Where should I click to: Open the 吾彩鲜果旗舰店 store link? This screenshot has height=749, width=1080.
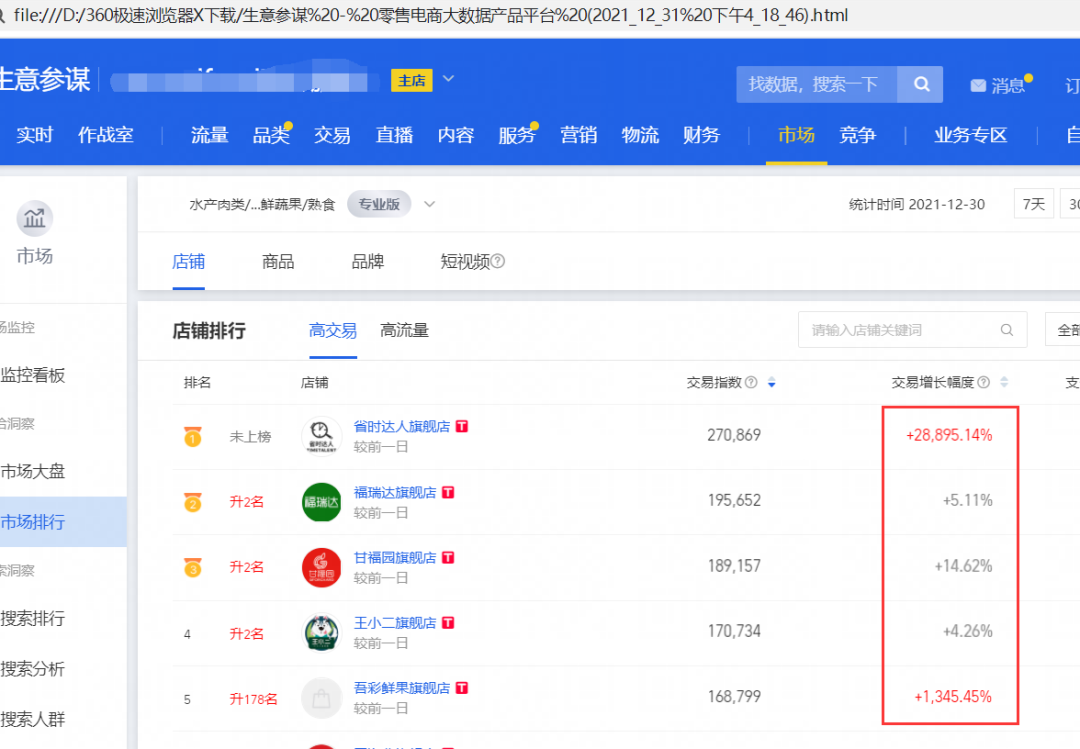[x=402, y=688]
